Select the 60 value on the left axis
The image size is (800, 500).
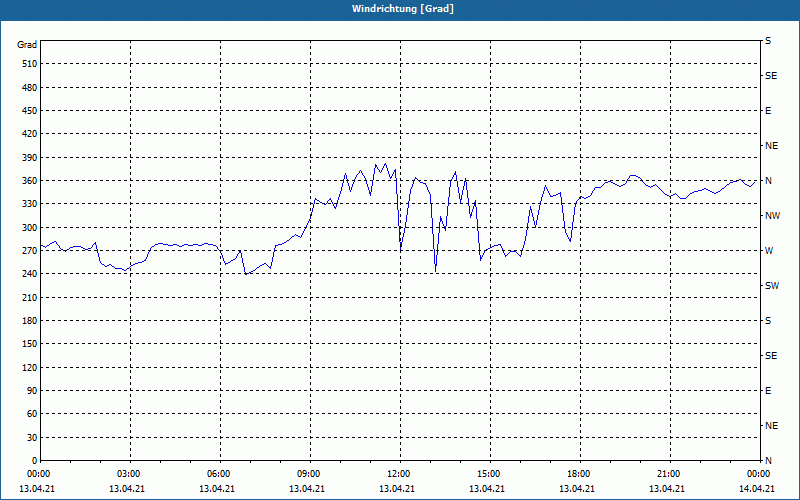point(32,414)
